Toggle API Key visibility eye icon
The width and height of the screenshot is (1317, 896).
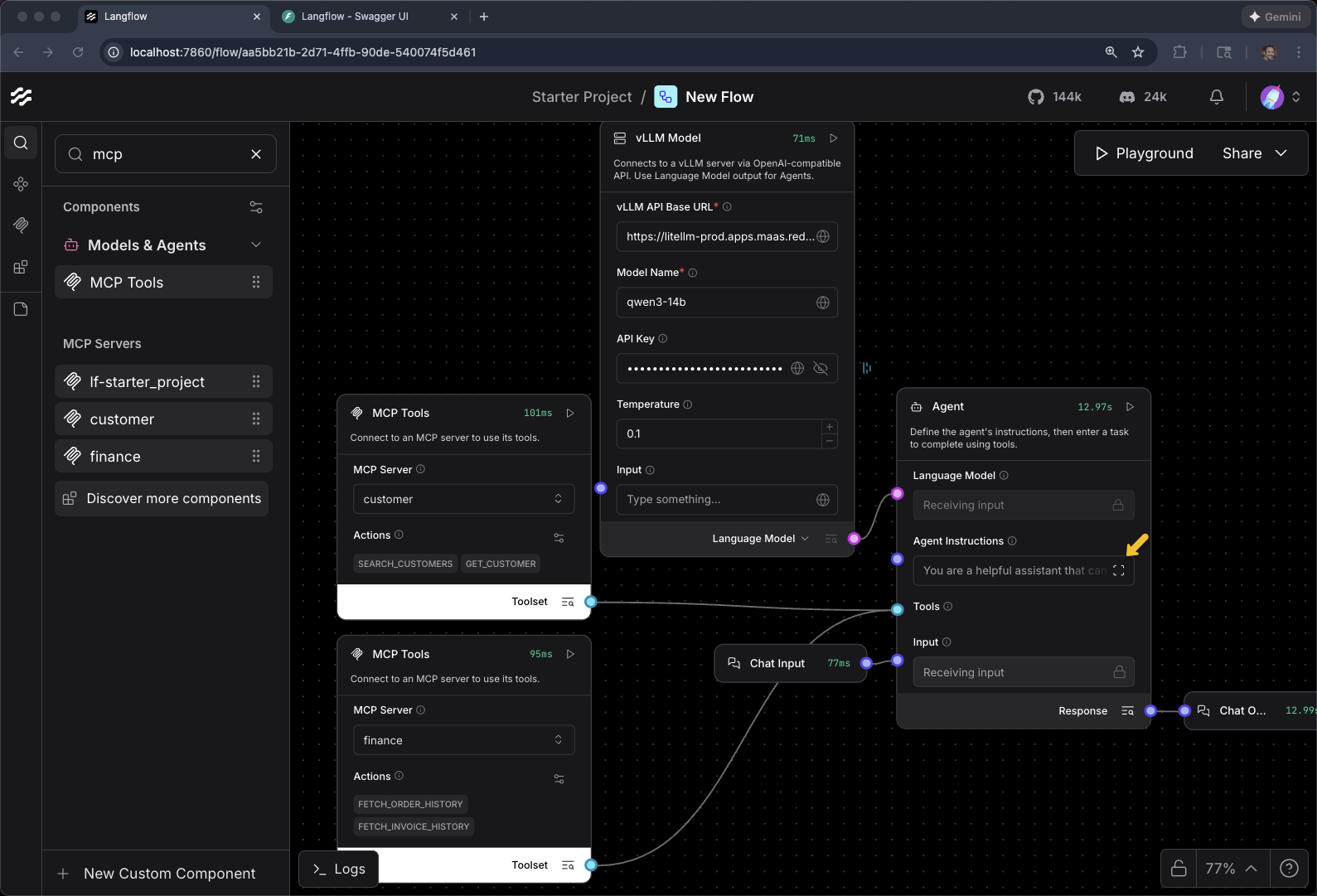click(x=821, y=368)
